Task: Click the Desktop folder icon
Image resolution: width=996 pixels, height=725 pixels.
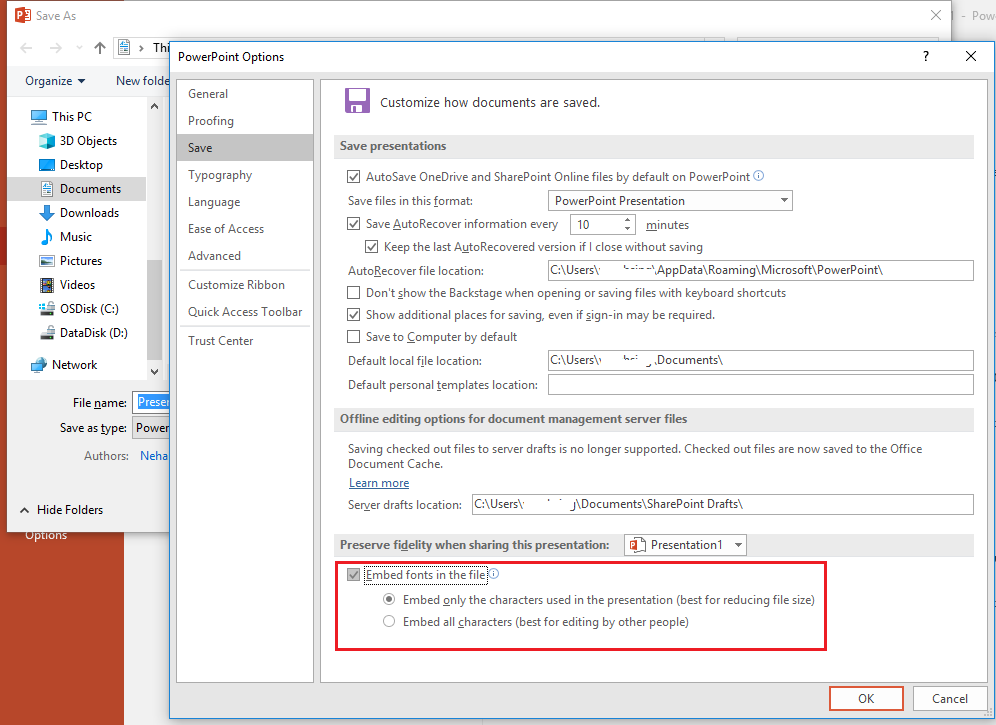Action: [x=47, y=165]
